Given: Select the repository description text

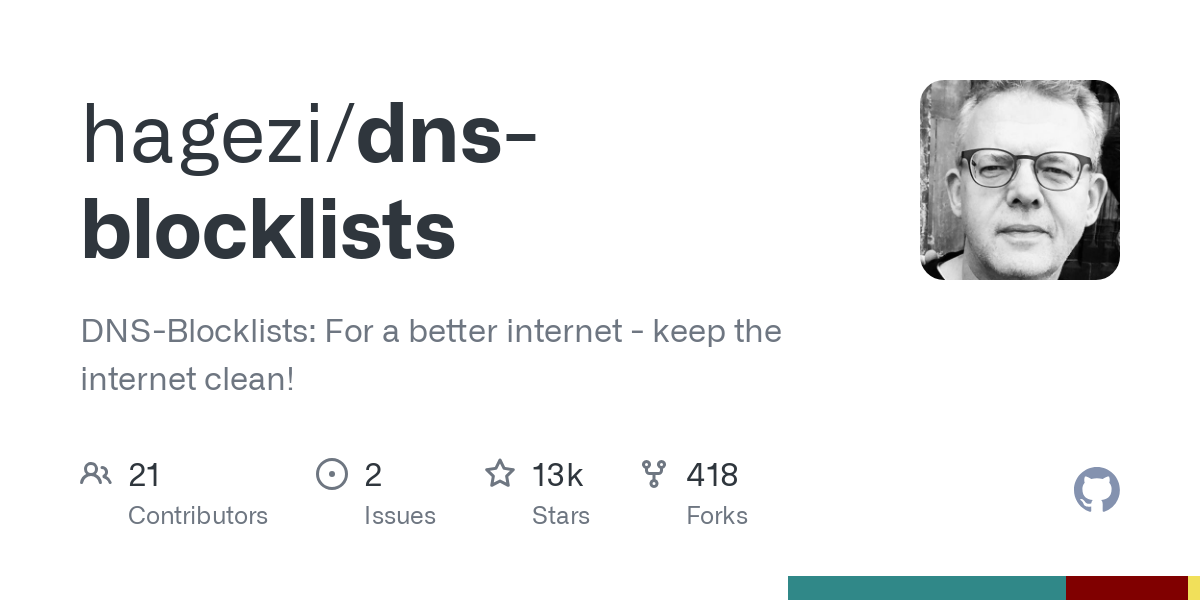Looking at the screenshot, I should 431,355.
